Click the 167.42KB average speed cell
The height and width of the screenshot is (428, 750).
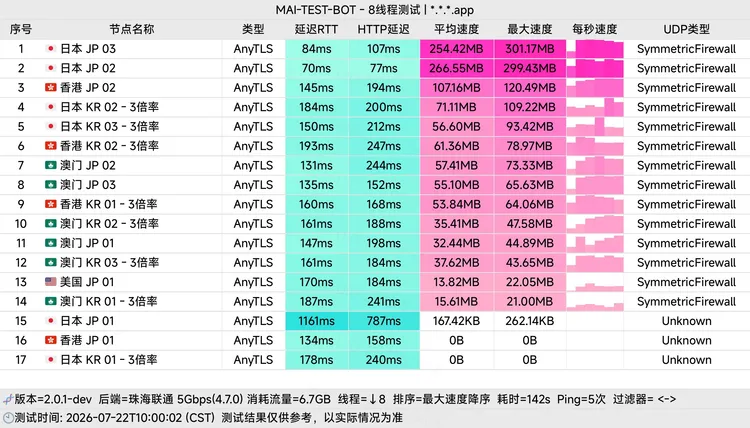pyautogui.click(x=456, y=320)
